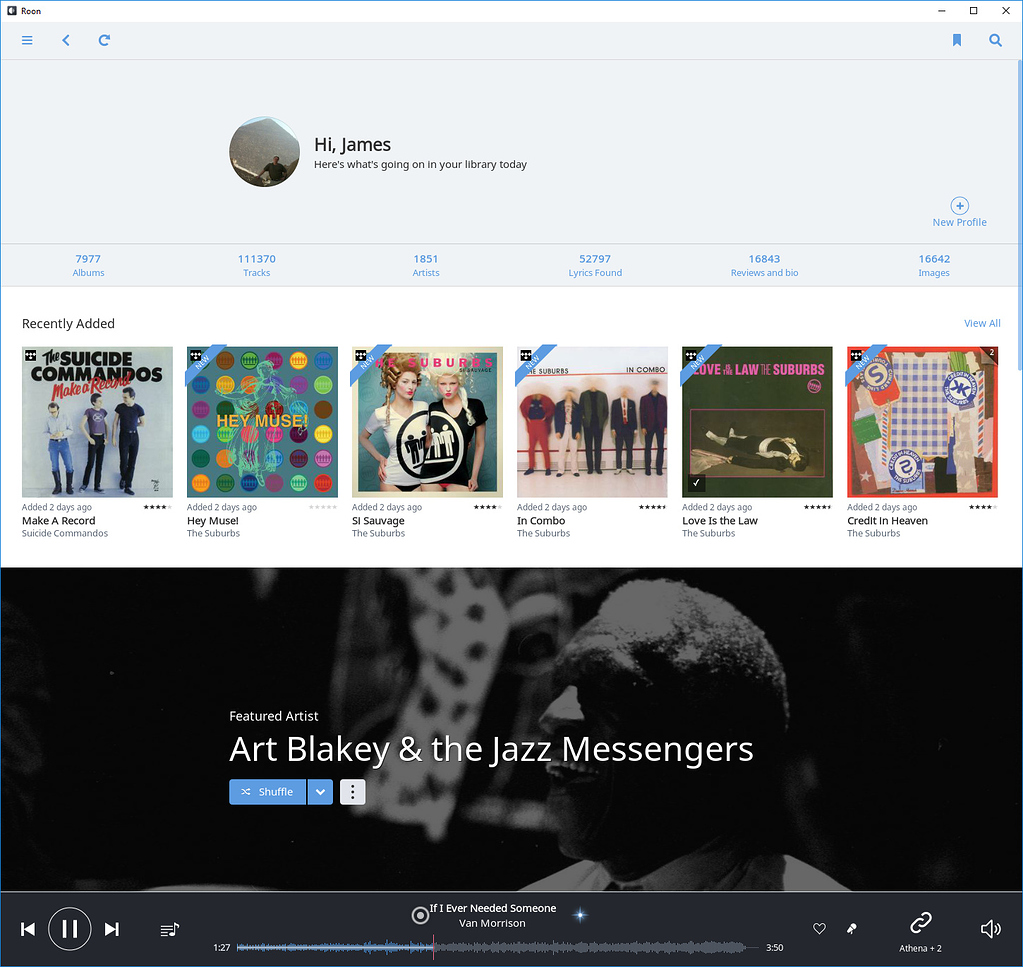View All recently added albums
The height and width of the screenshot is (967, 1023).
[x=982, y=323]
